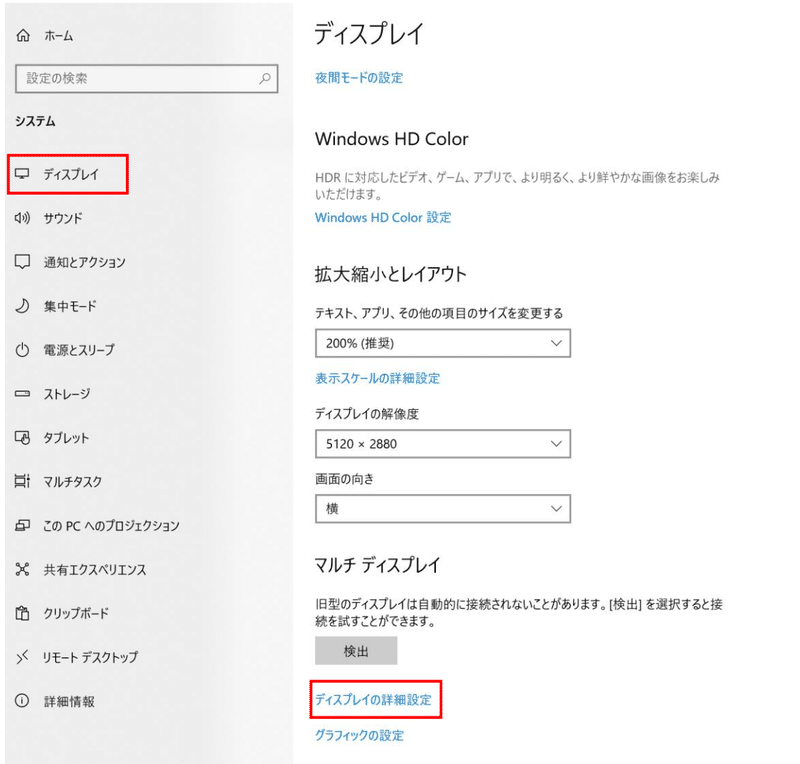Open ストレージ settings page
This screenshot has width=800, height=764.
(x=67, y=394)
